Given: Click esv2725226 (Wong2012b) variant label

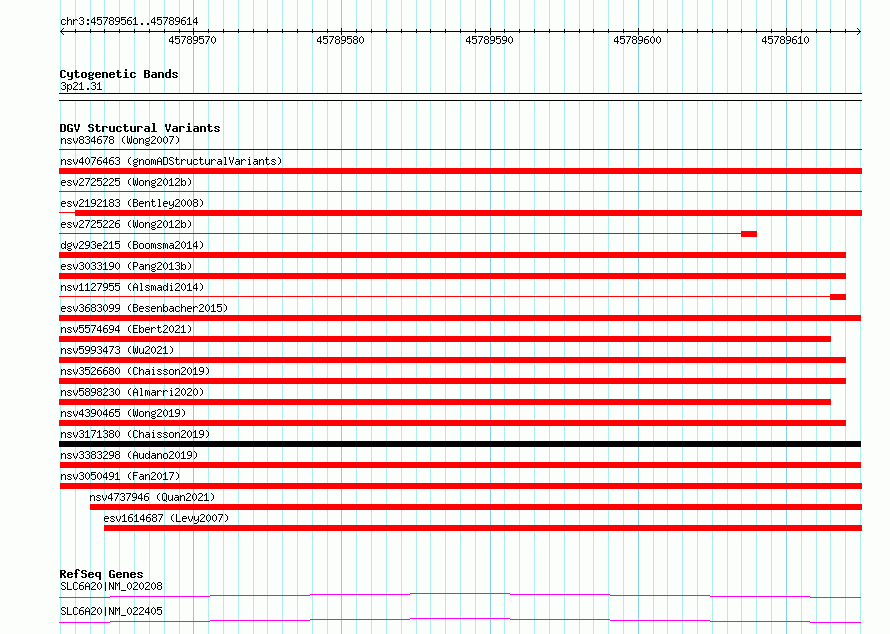Looking at the screenshot, I should [x=126, y=224].
